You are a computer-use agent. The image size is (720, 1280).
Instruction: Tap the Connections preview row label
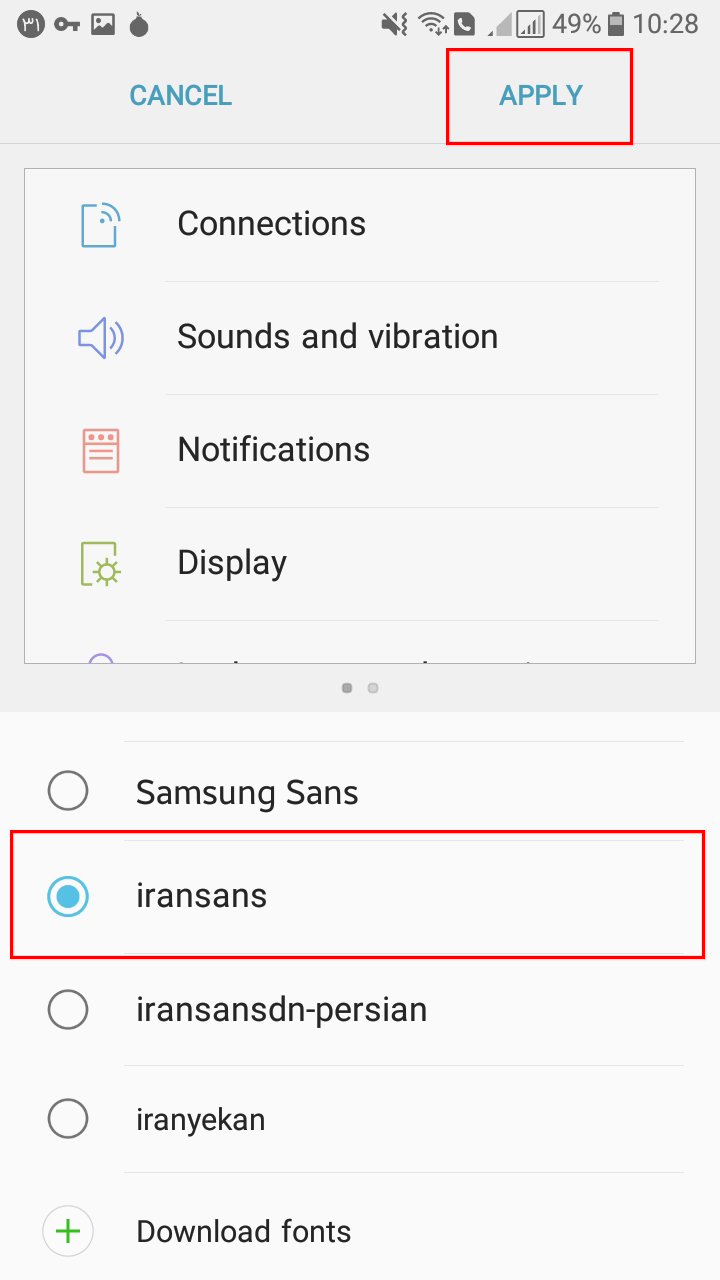(x=272, y=224)
